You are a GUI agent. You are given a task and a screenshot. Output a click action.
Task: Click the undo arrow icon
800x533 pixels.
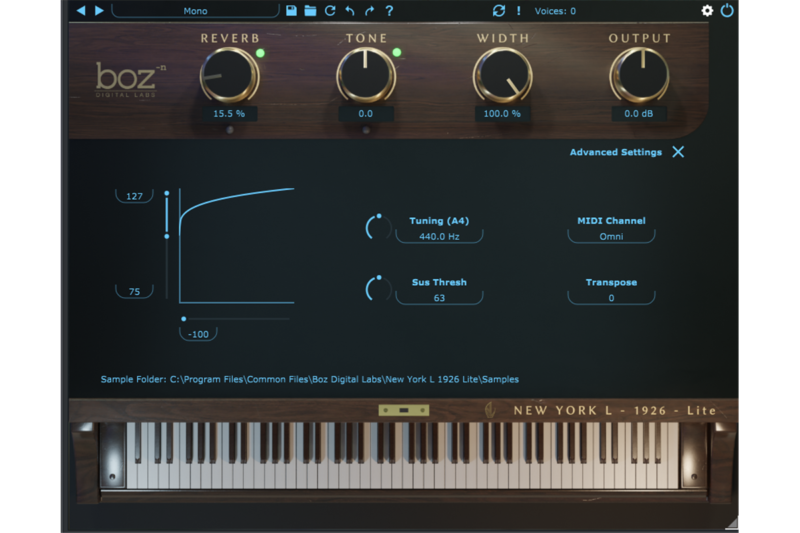[349, 11]
